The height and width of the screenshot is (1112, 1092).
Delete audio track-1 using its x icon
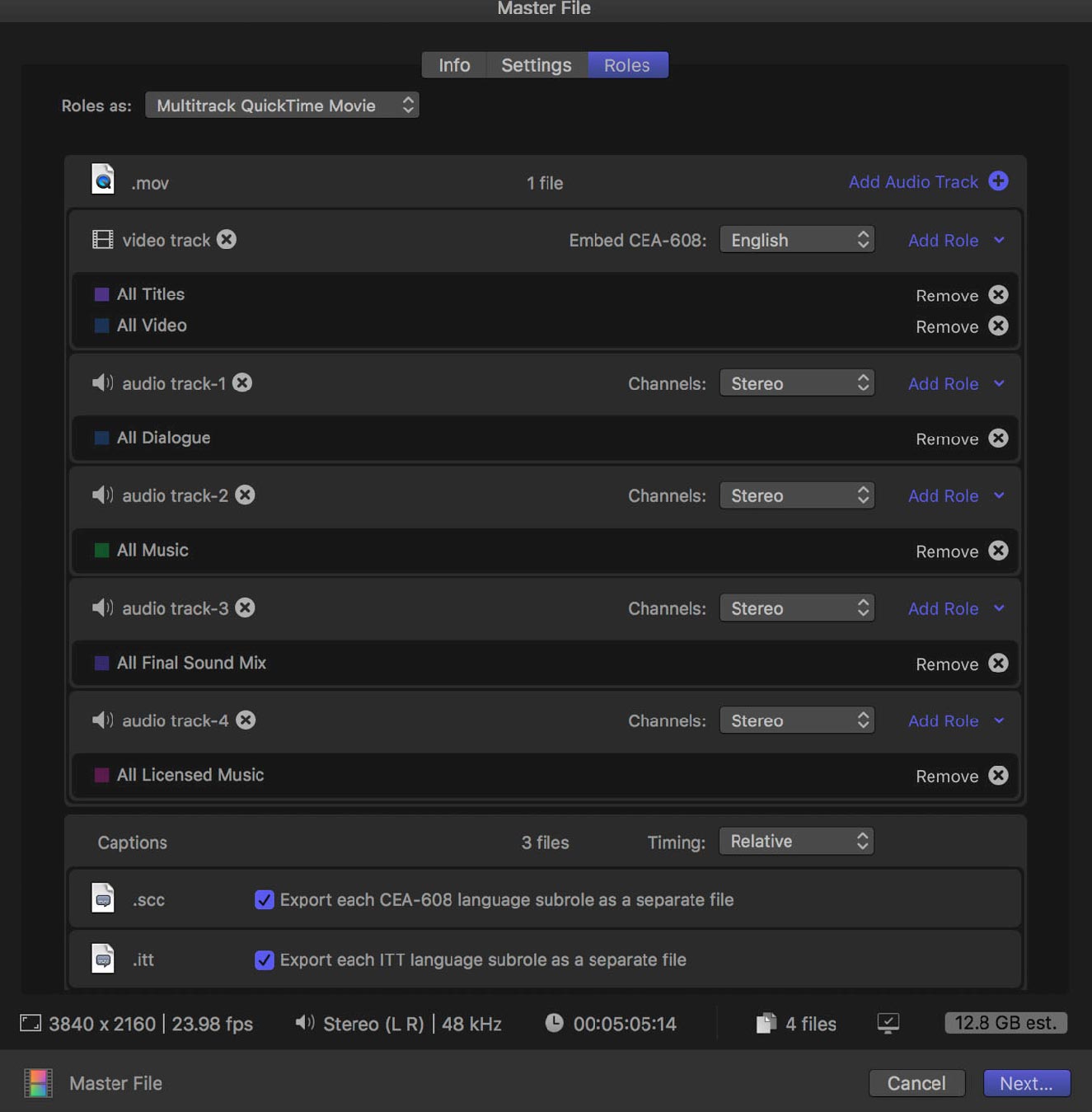pos(242,382)
